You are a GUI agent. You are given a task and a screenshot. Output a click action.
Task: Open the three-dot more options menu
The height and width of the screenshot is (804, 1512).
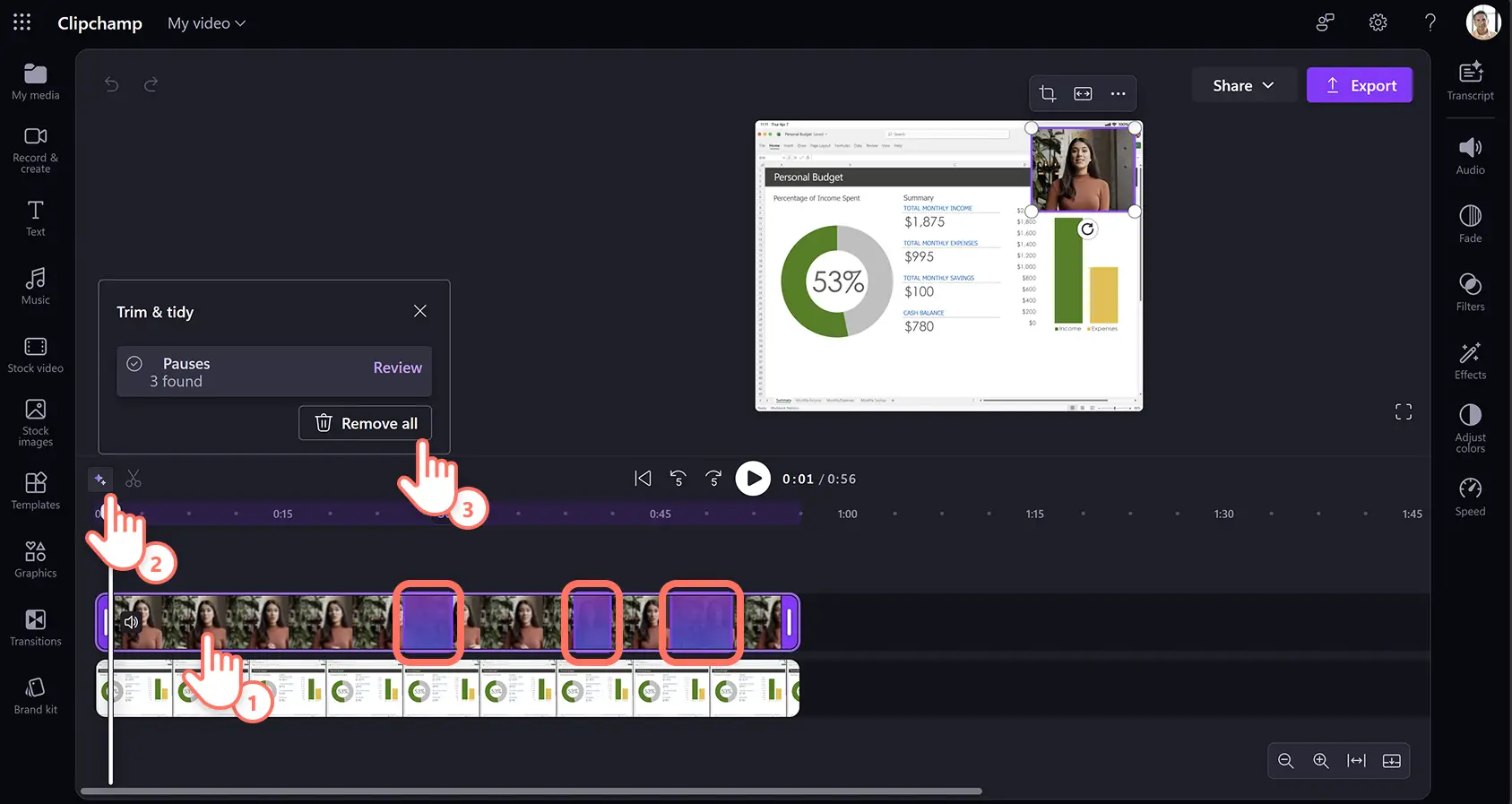click(1118, 93)
